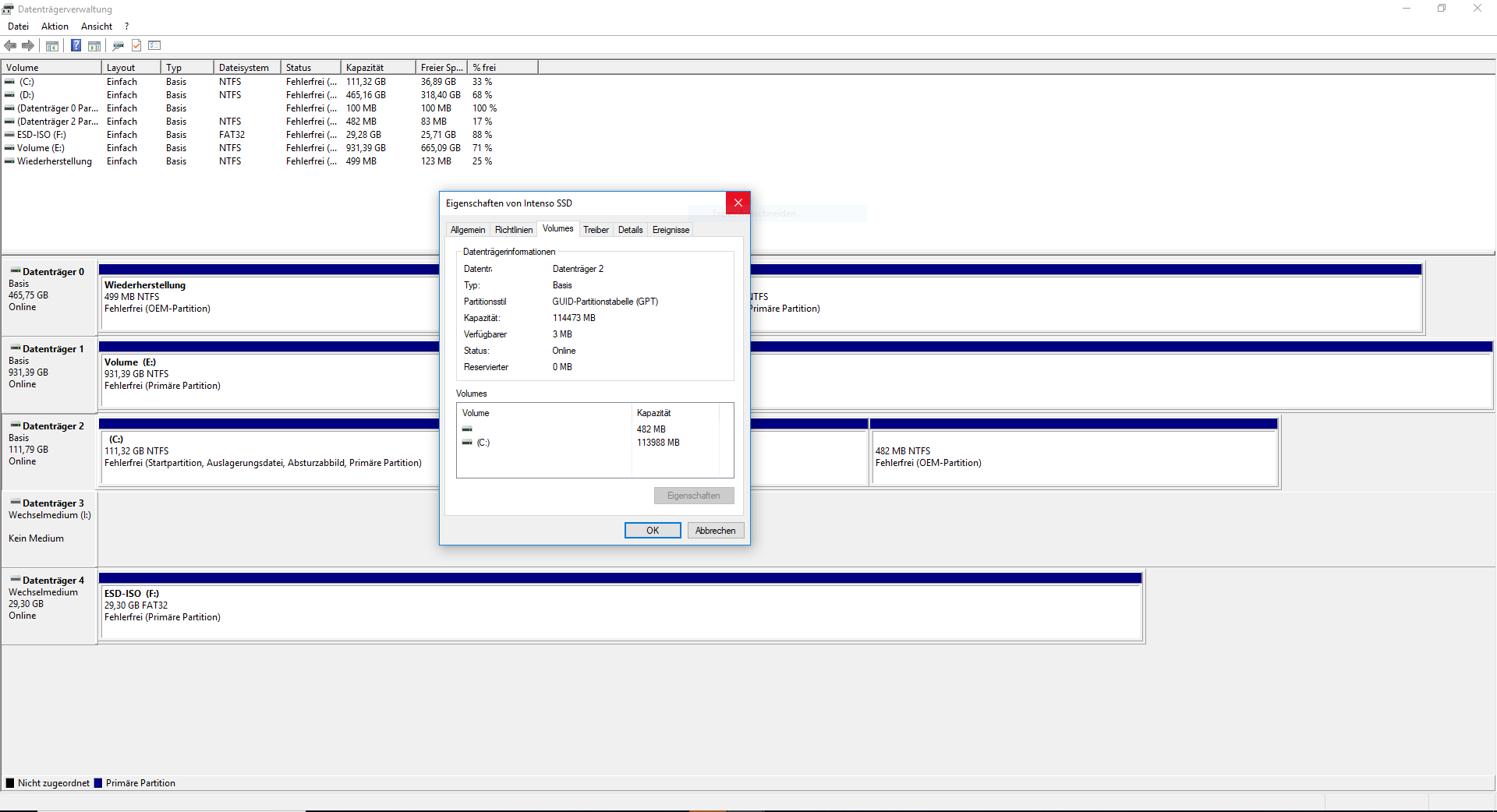Sort by the % frei column header

pos(503,68)
